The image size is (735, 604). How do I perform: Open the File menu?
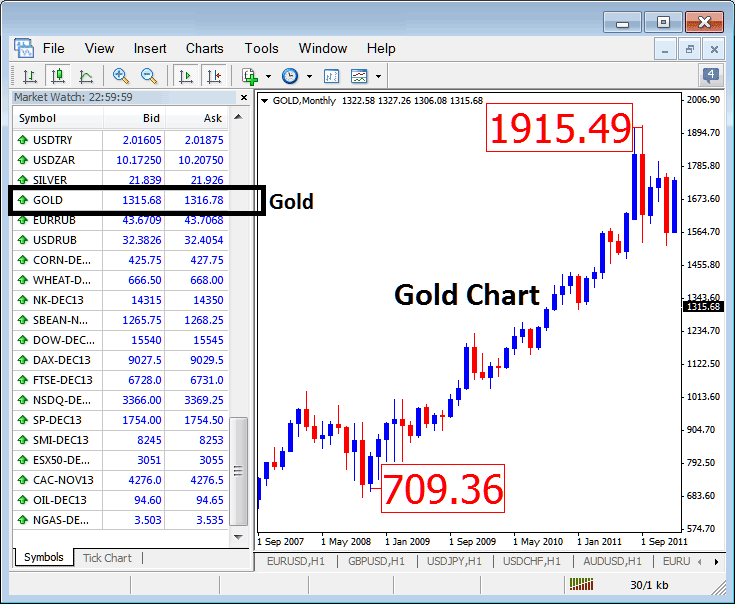tap(53, 48)
